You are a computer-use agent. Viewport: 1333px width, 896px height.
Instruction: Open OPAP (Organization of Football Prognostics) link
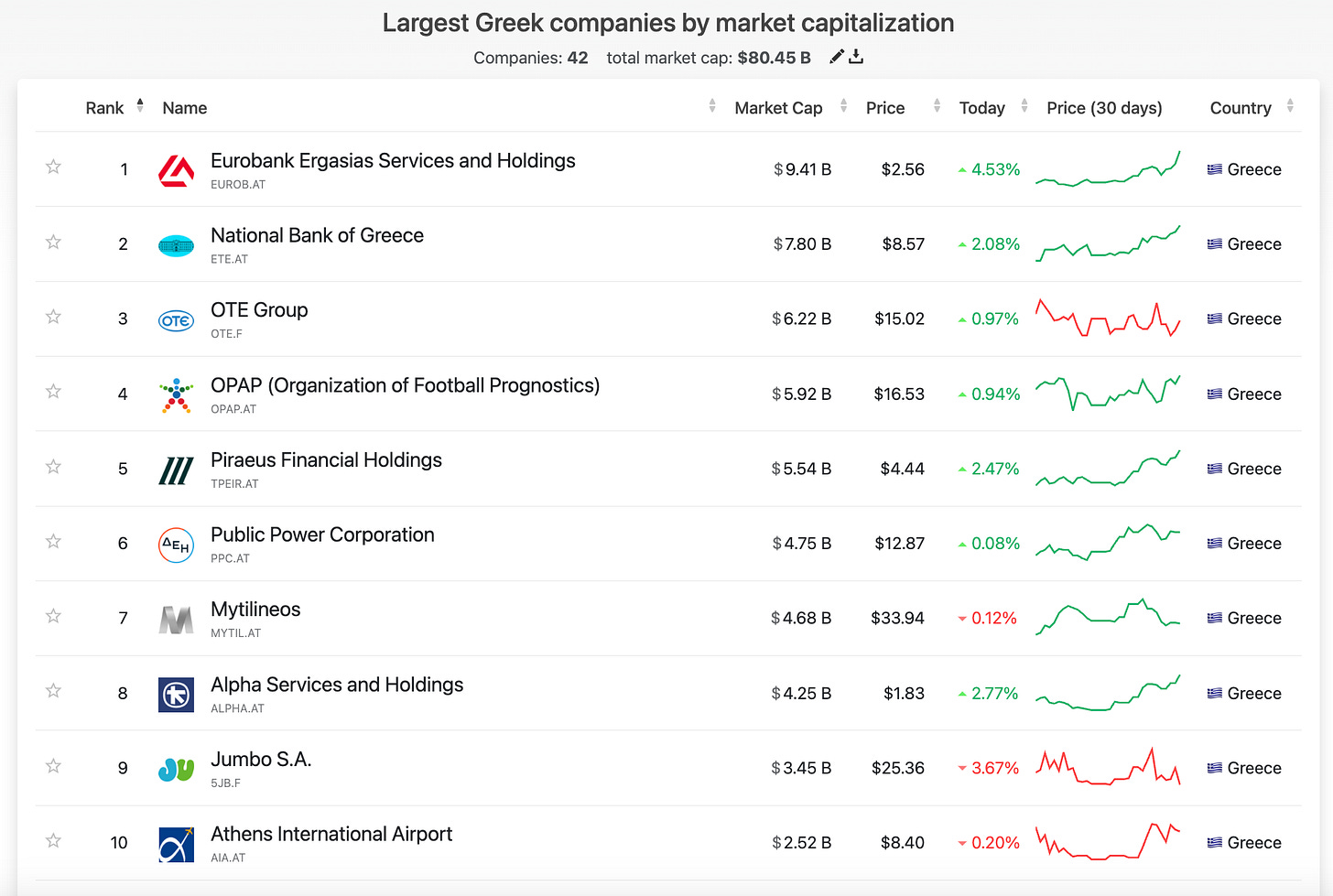(x=405, y=385)
